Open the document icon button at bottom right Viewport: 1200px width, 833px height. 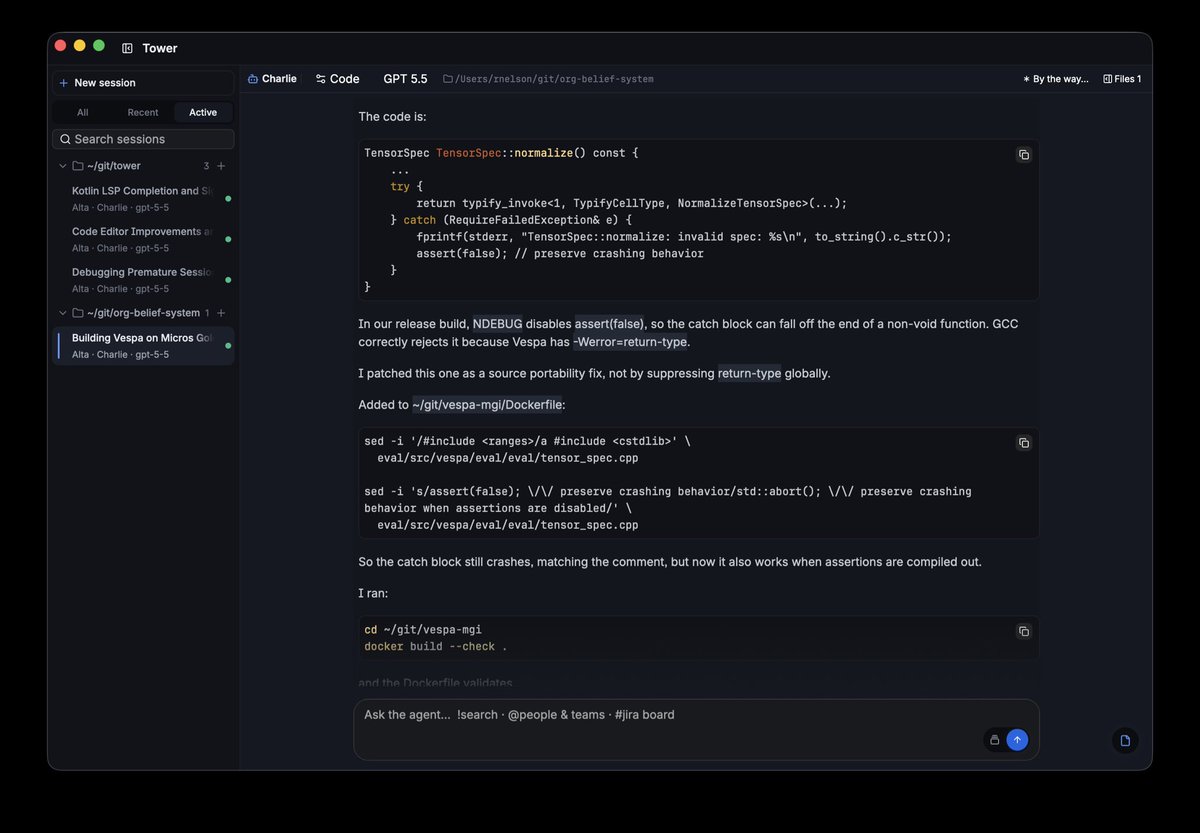(1125, 740)
